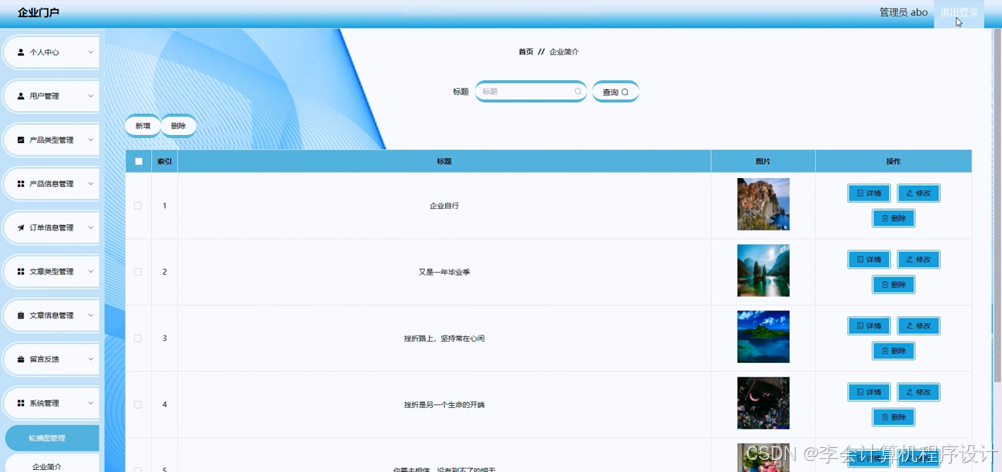Click the 系统管理 grid icon
This screenshot has width=1002, height=472.
pyautogui.click(x=21, y=404)
